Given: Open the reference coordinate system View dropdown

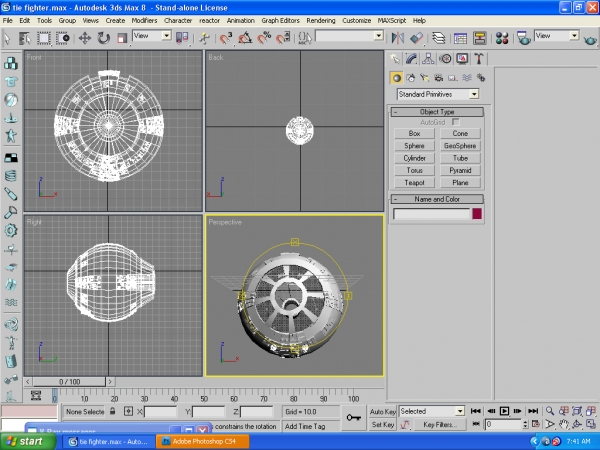Looking at the screenshot, I should point(152,36).
